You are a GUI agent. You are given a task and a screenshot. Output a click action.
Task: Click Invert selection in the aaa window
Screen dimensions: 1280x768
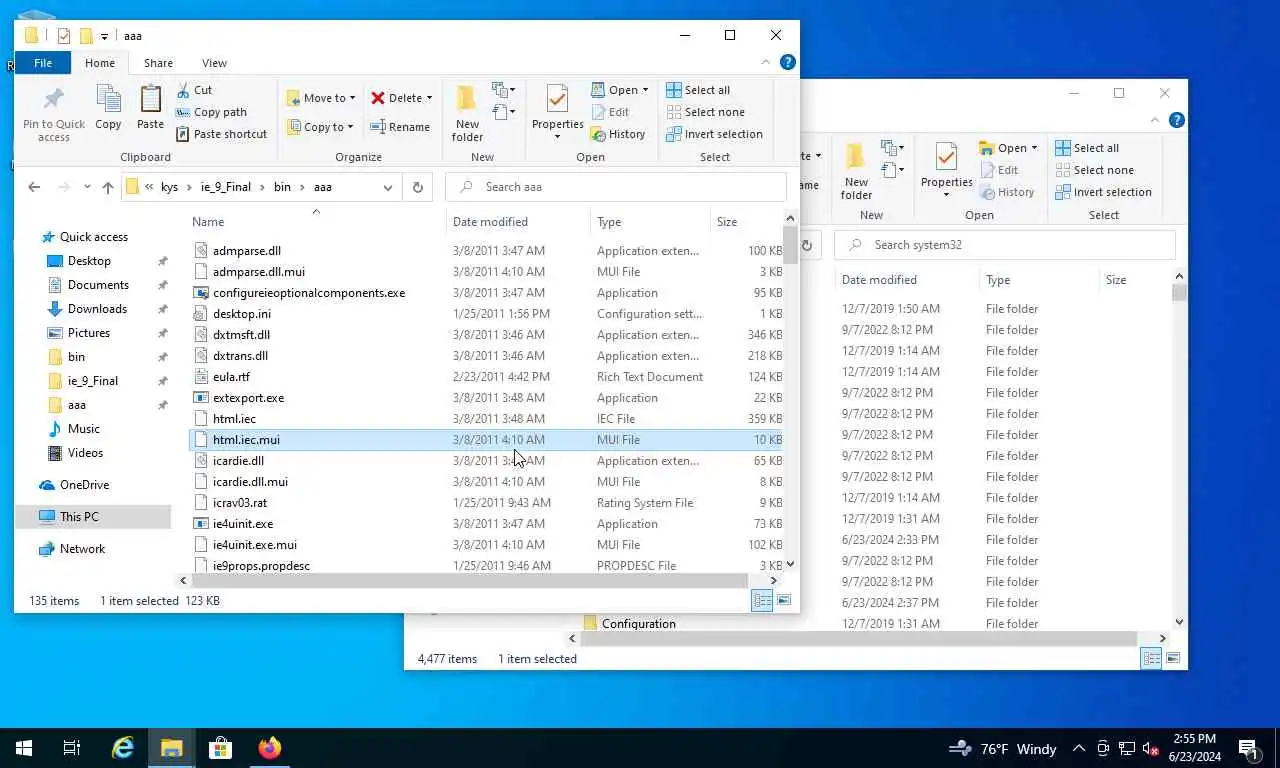tap(714, 134)
